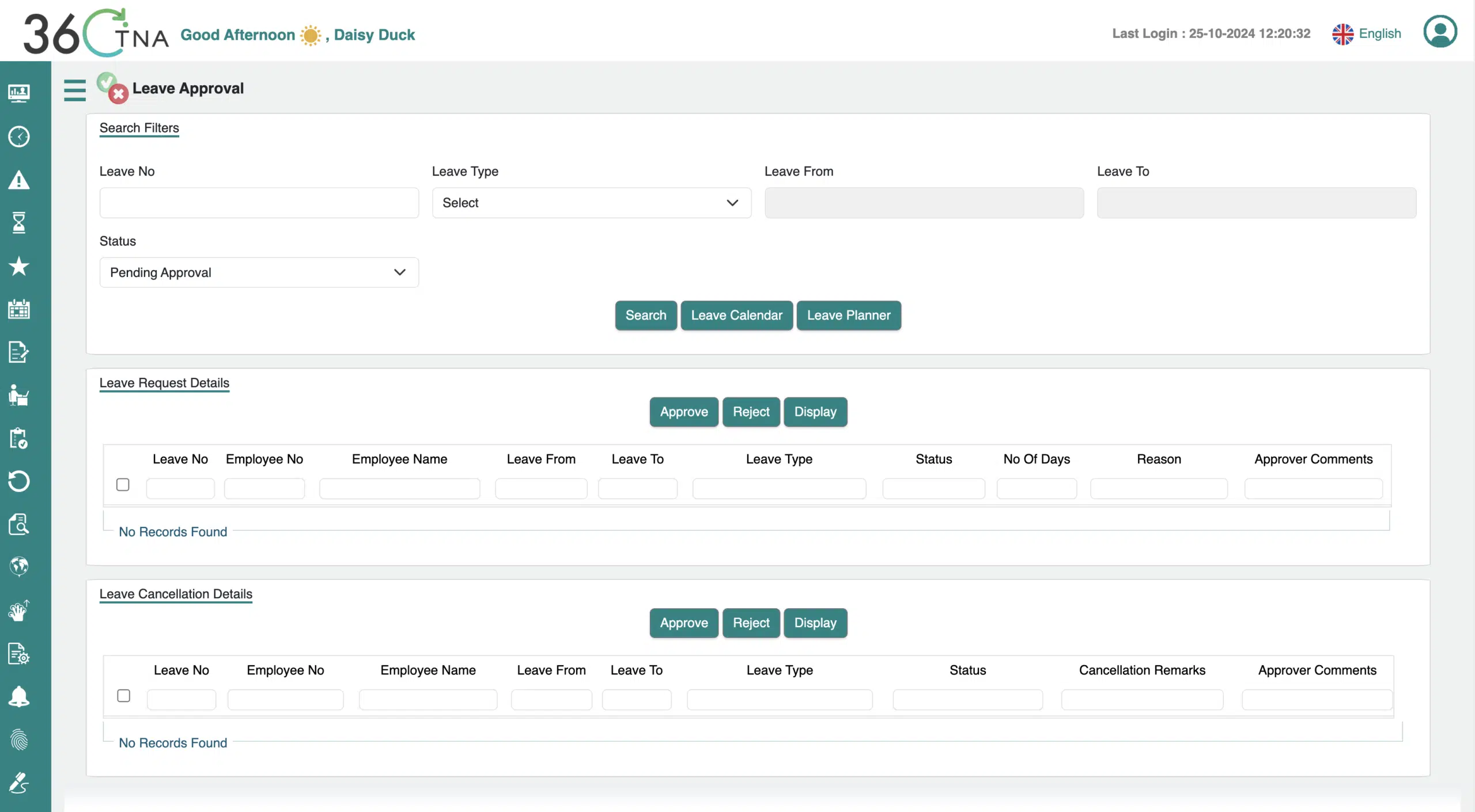The width and height of the screenshot is (1475, 812).
Task: Change language from English selector
Action: click(x=1367, y=33)
